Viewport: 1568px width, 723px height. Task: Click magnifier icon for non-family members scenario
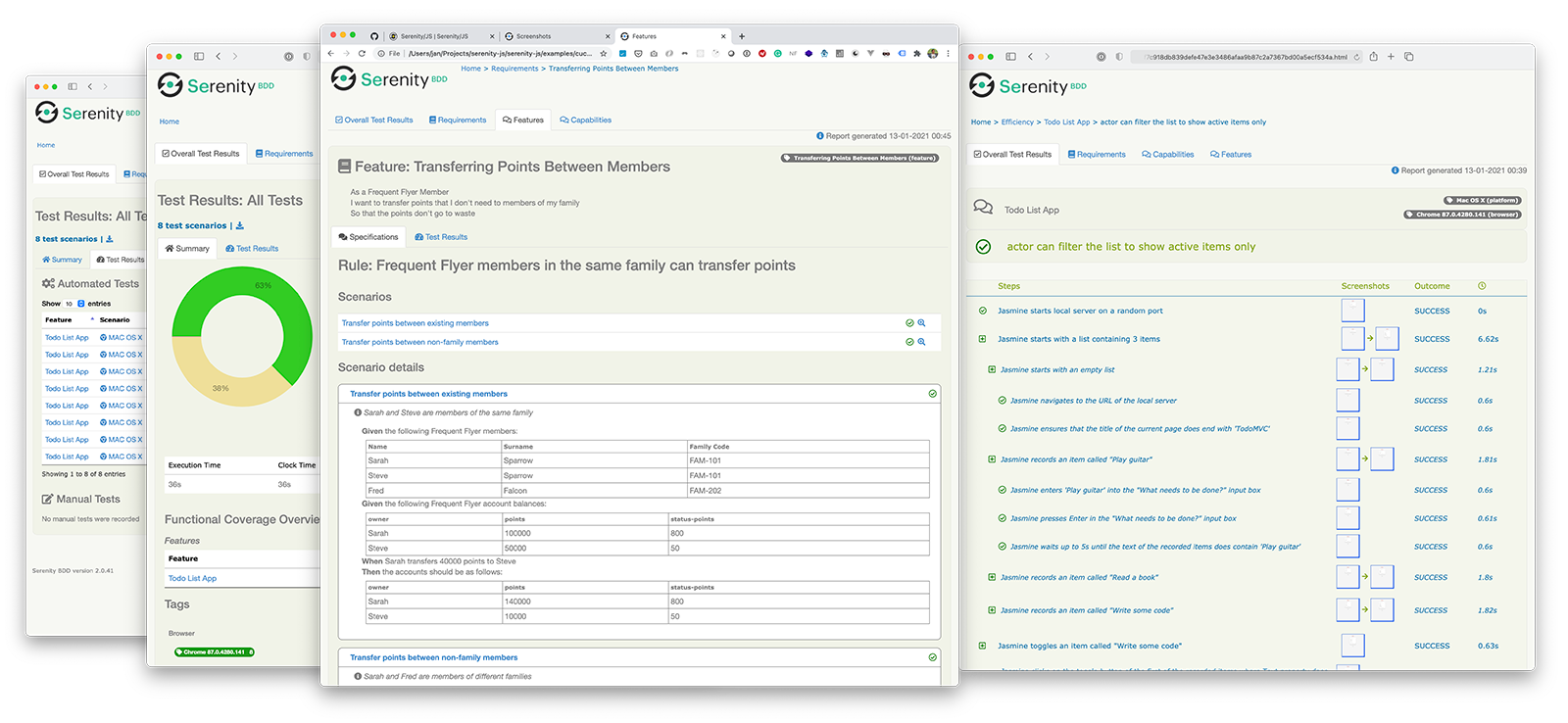click(921, 342)
